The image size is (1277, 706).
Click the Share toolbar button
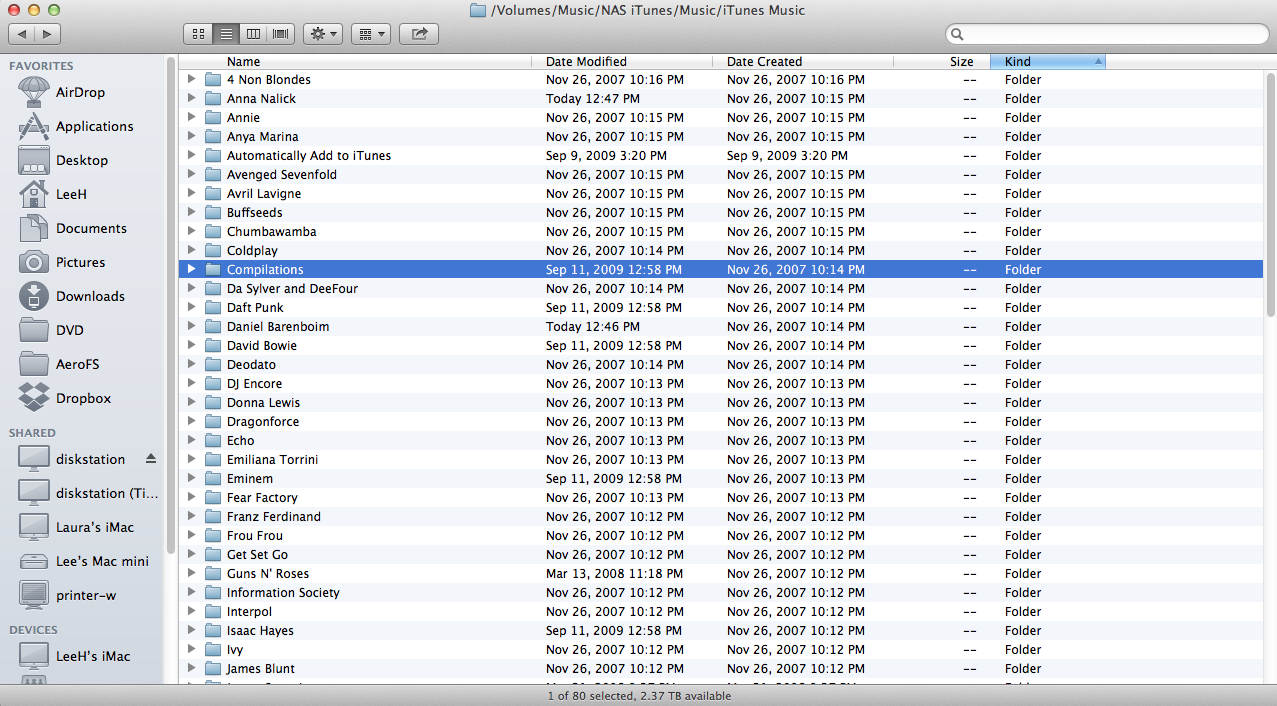(x=419, y=34)
